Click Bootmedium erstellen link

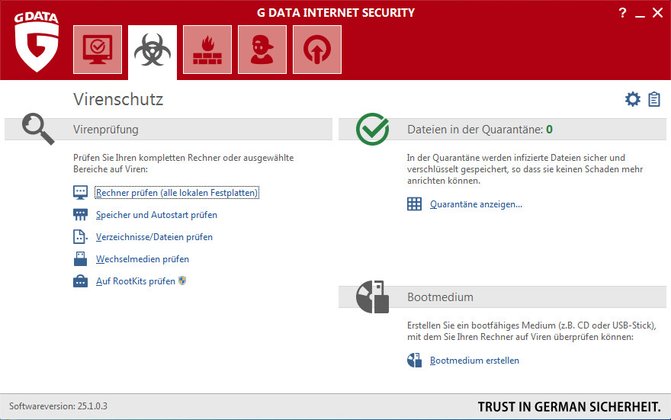click(x=474, y=360)
